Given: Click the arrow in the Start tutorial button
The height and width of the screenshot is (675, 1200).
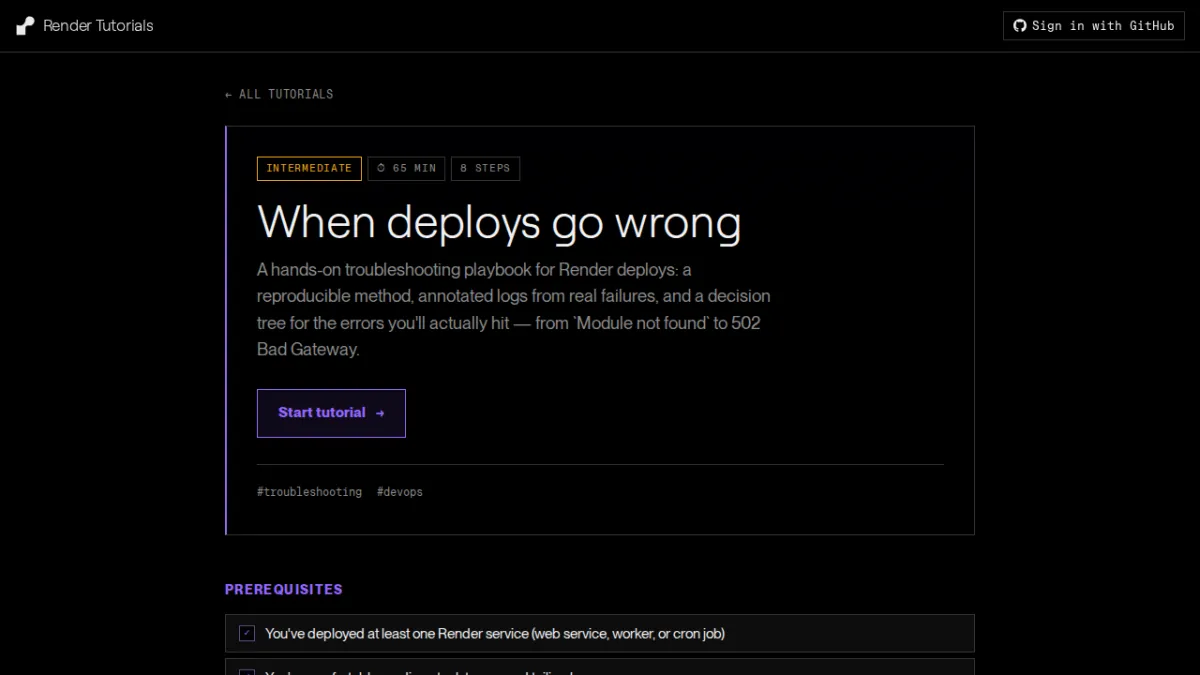Looking at the screenshot, I should [x=380, y=413].
